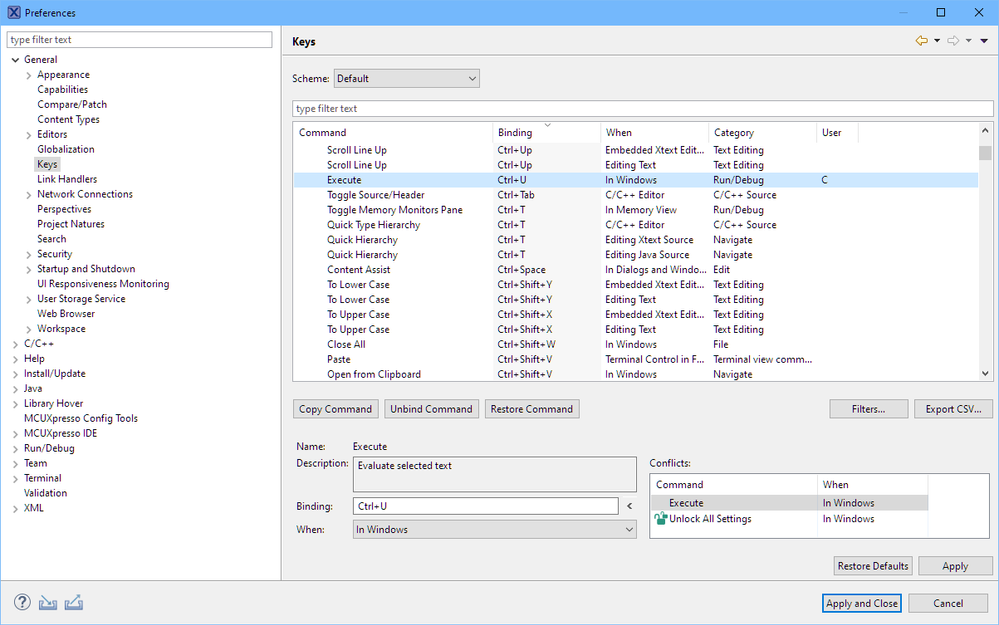Click the Restore Command button
Image resolution: width=999 pixels, height=625 pixels.
pos(532,409)
